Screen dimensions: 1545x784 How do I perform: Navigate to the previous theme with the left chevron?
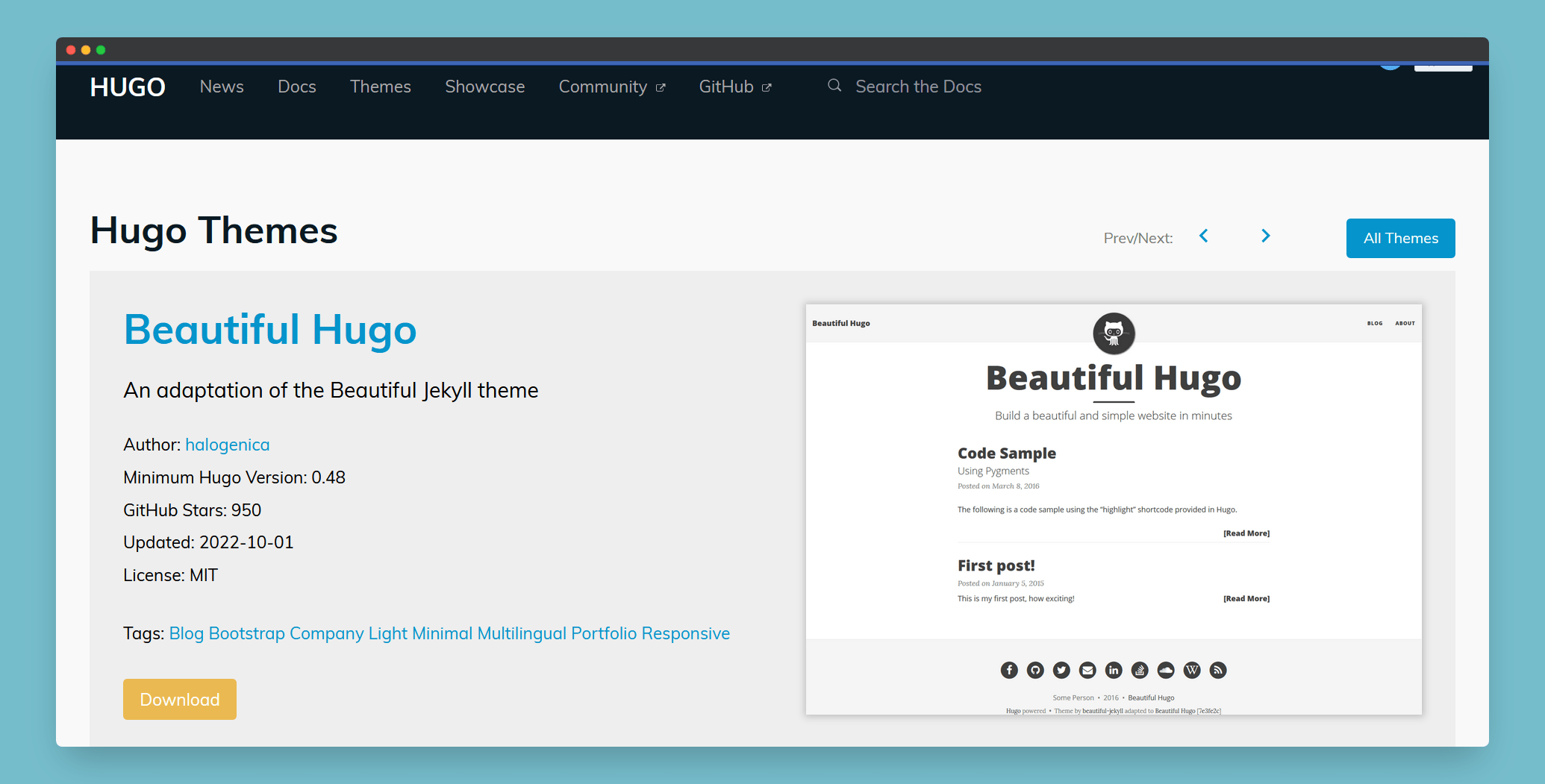click(x=1203, y=236)
